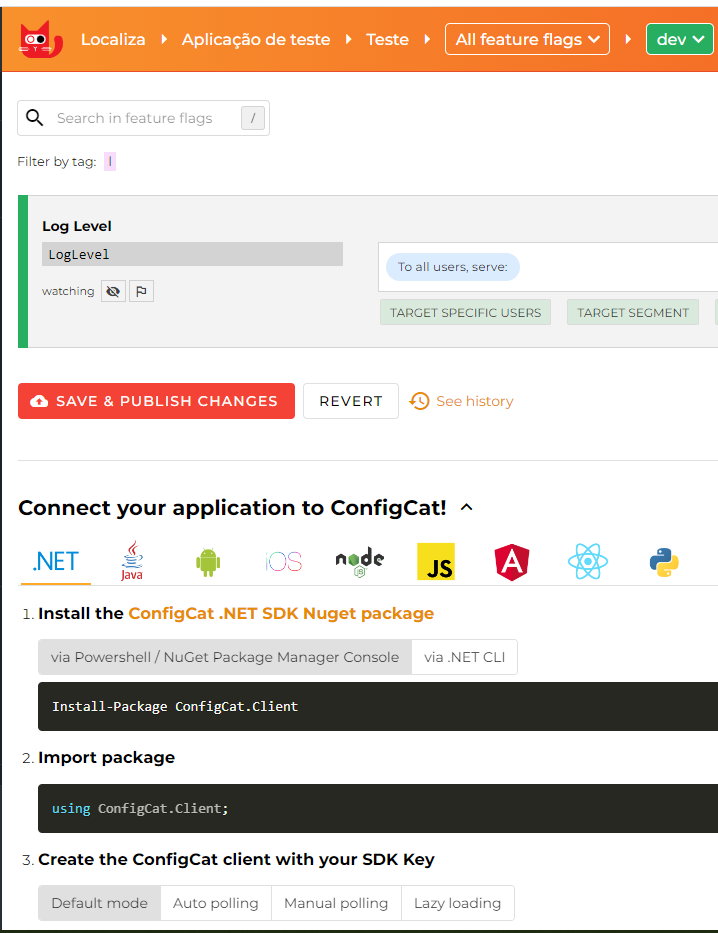Open the dev environment dropdown
The image size is (718, 933).
click(x=680, y=39)
